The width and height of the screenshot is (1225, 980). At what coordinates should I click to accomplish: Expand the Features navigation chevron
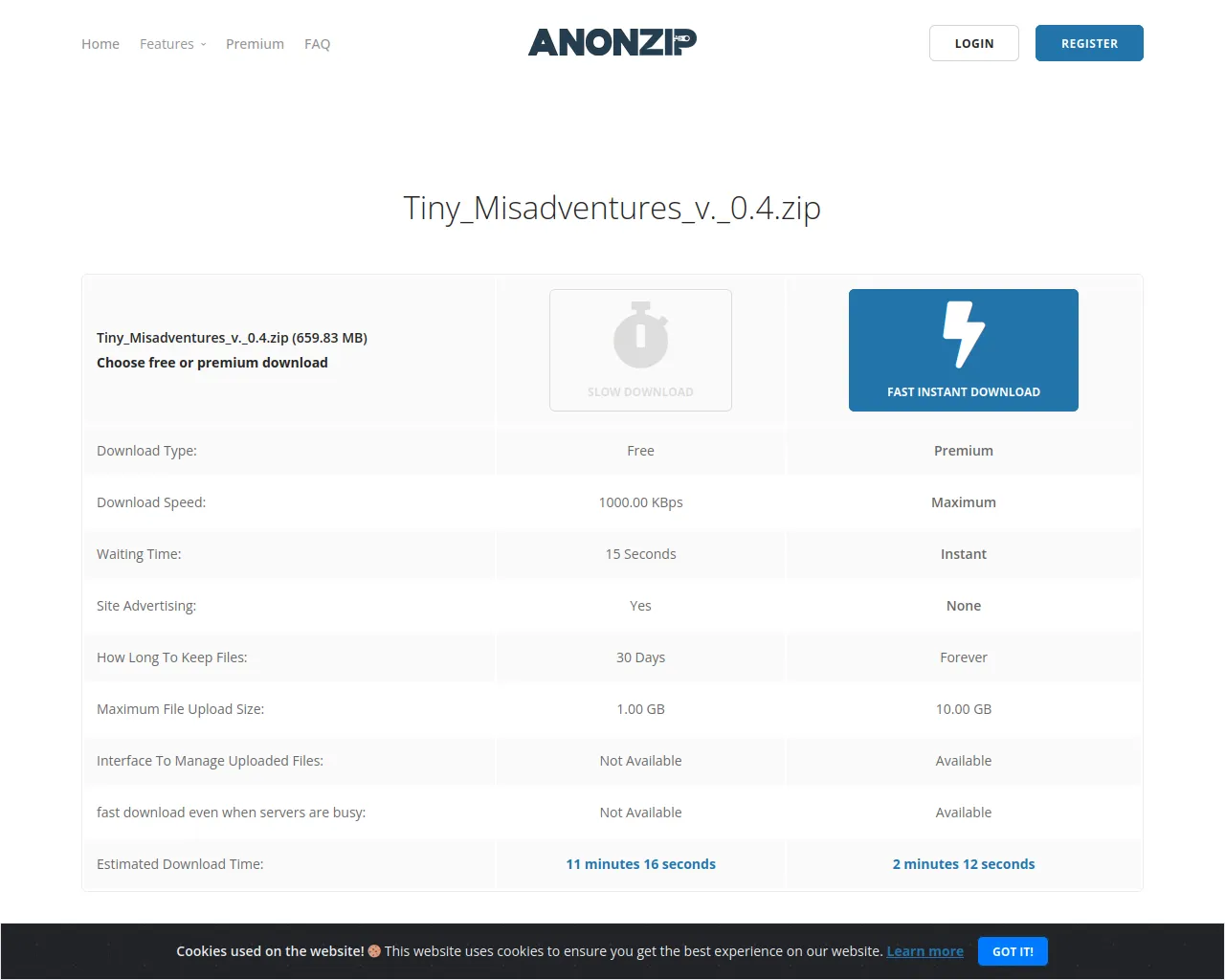point(204,45)
